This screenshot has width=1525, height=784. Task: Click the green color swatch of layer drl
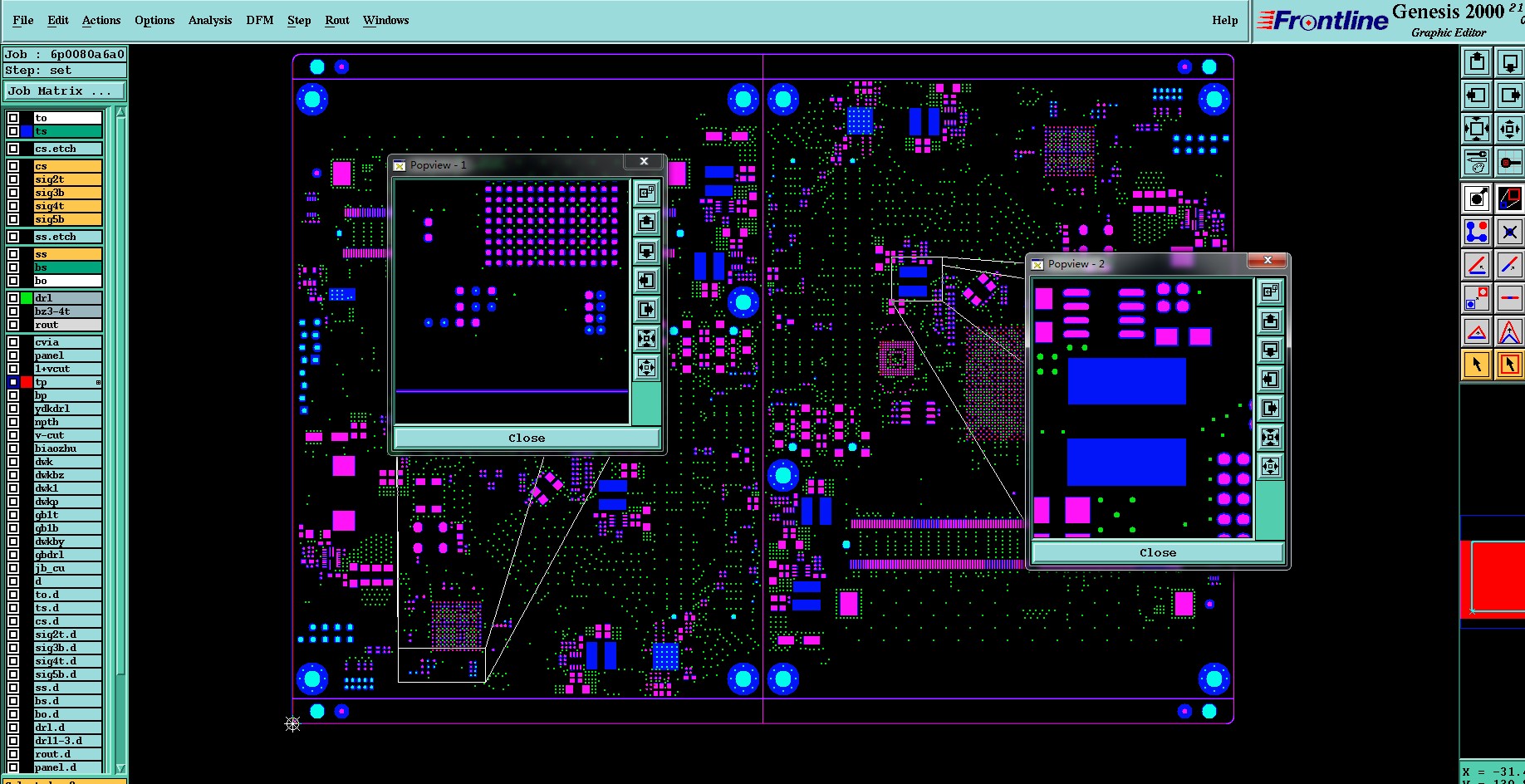pos(27,298)
